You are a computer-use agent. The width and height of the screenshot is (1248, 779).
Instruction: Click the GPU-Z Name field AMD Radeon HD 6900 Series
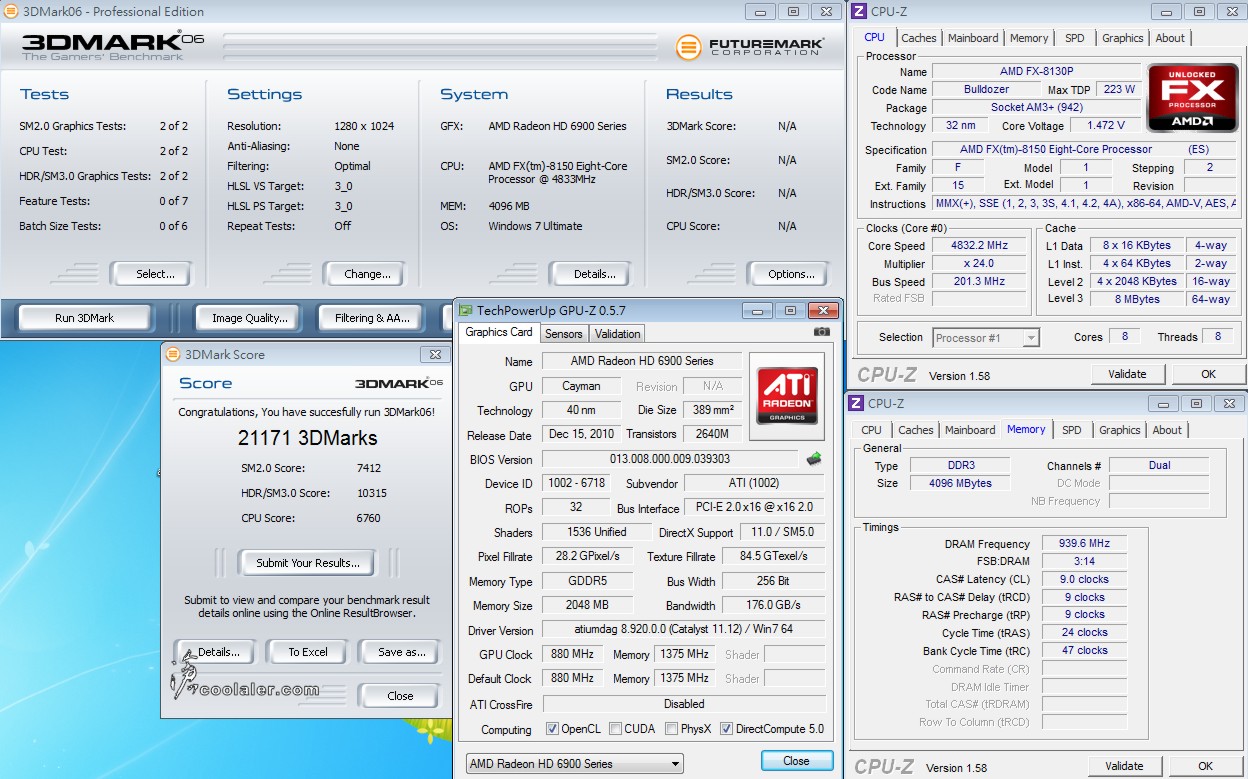click(641, 361)
